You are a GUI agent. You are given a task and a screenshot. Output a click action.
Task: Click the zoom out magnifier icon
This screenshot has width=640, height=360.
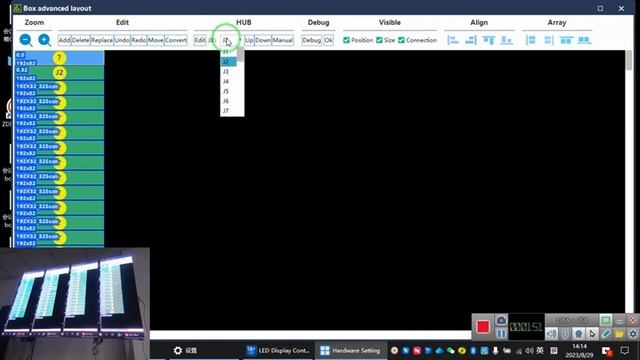tap(26, 40)
